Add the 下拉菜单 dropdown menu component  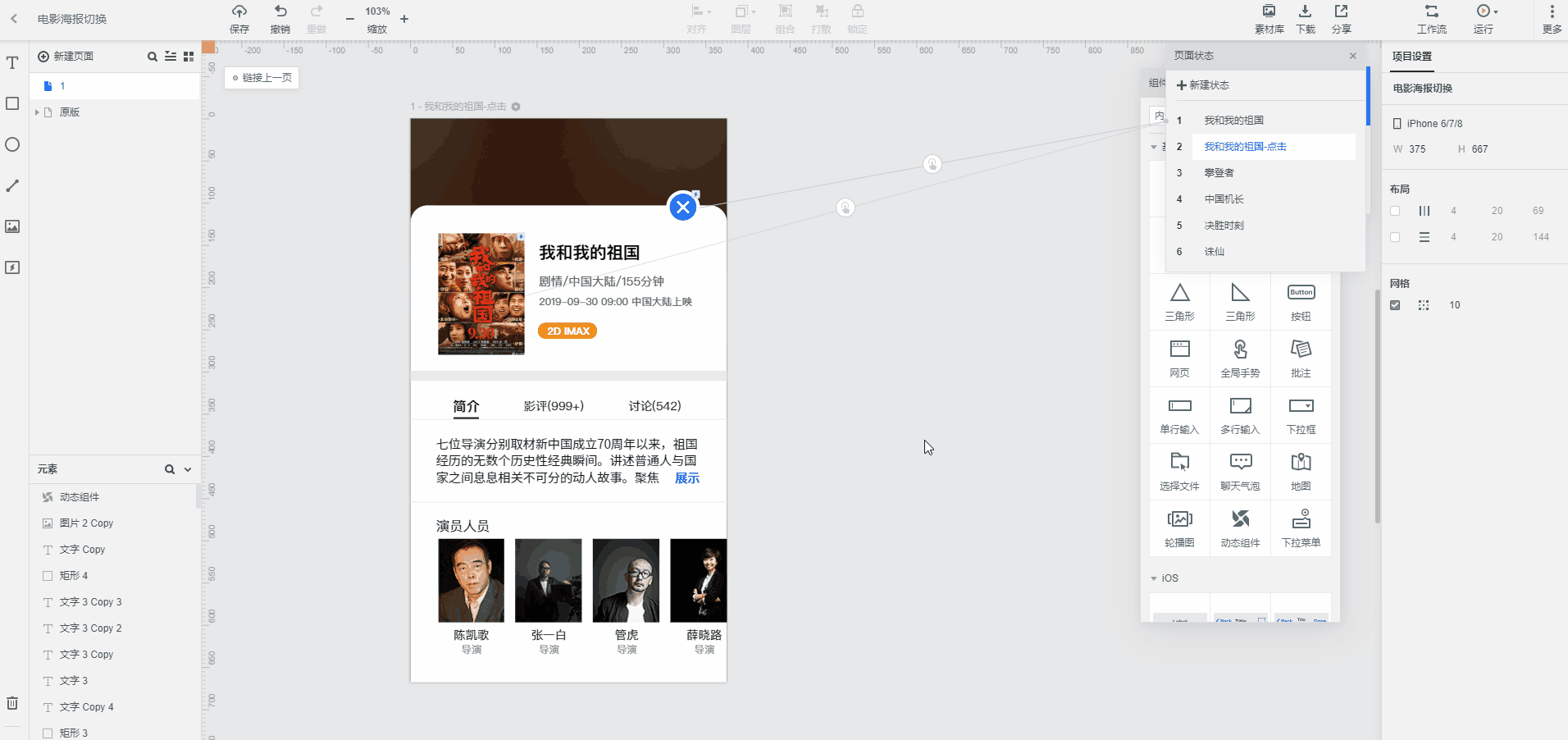click(x=1301, y=528)
